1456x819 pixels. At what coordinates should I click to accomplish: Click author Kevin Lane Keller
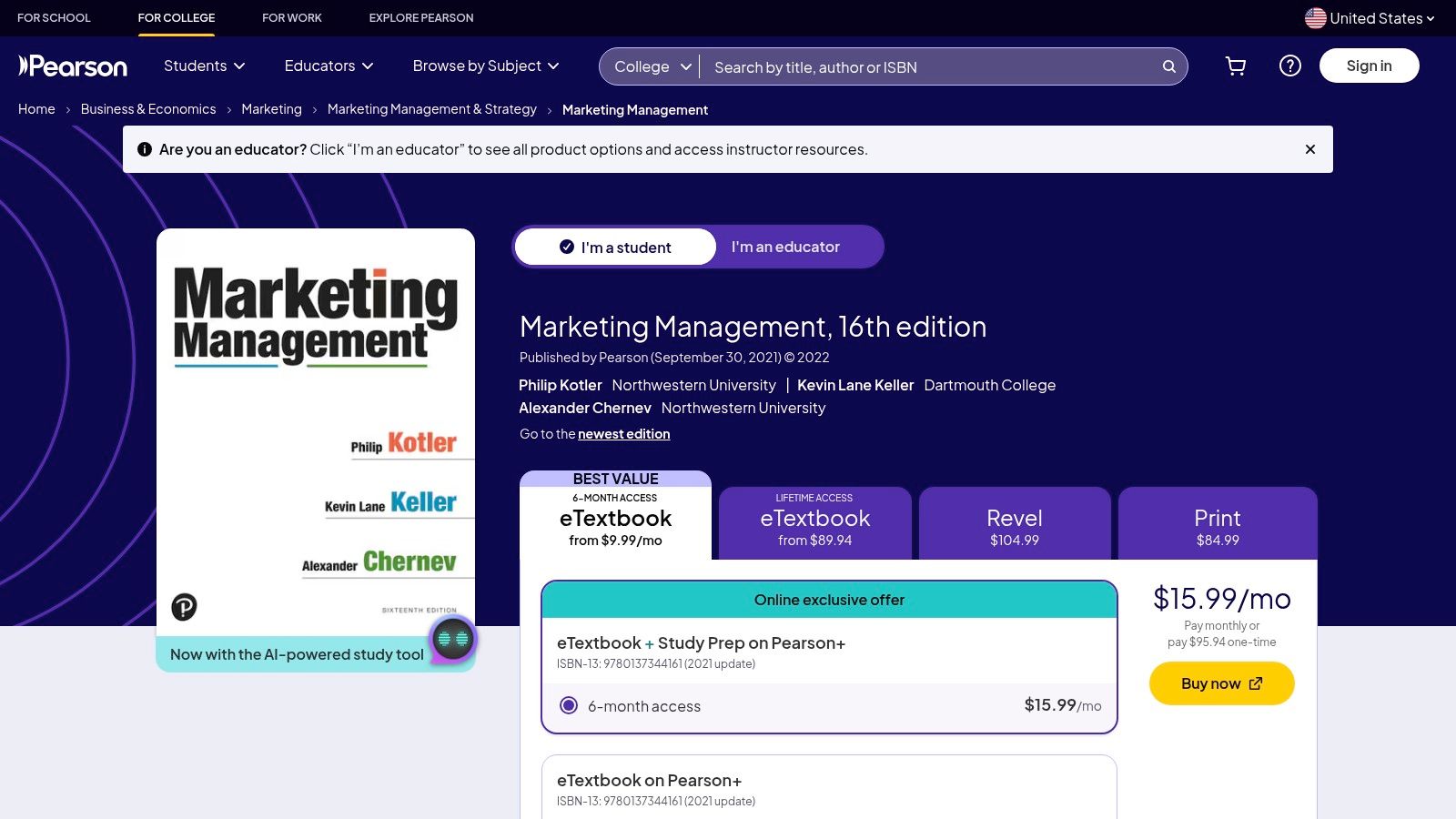click(x=855, y=385)
